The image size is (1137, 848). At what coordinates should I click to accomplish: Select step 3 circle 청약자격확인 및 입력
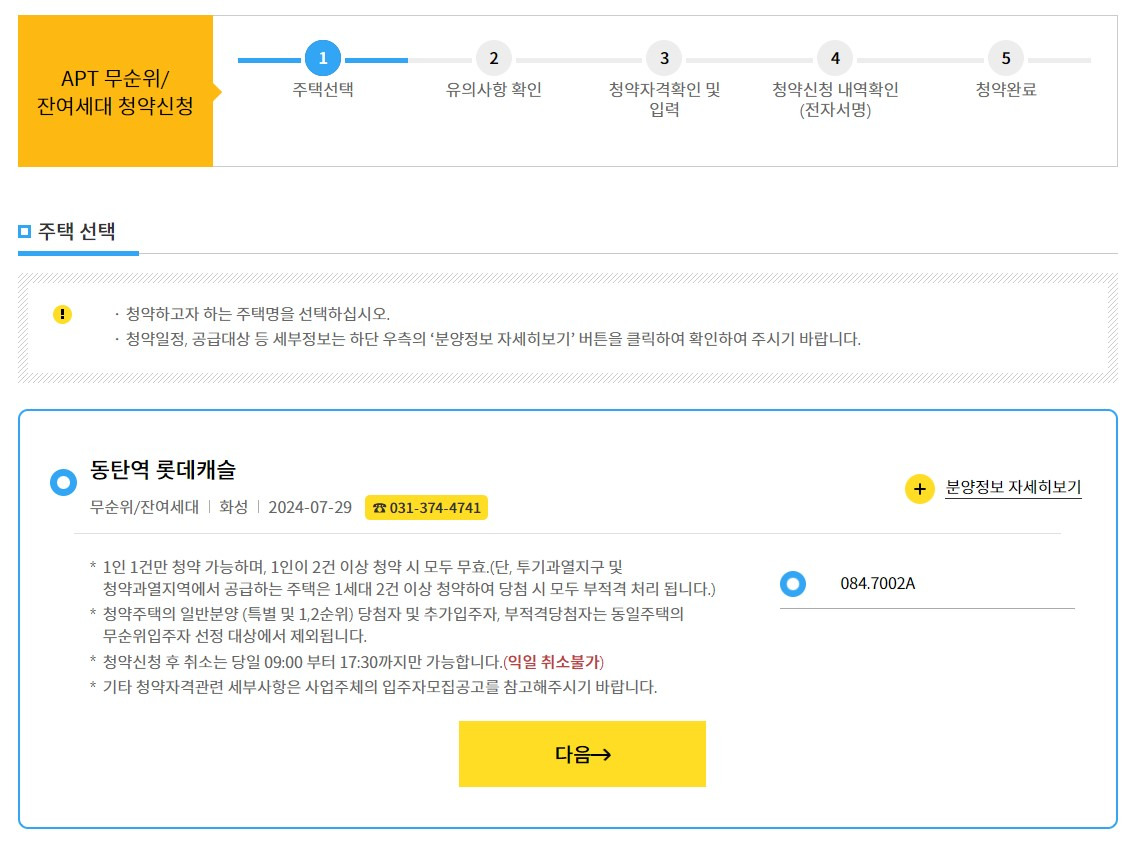click(x=664, y=58)
